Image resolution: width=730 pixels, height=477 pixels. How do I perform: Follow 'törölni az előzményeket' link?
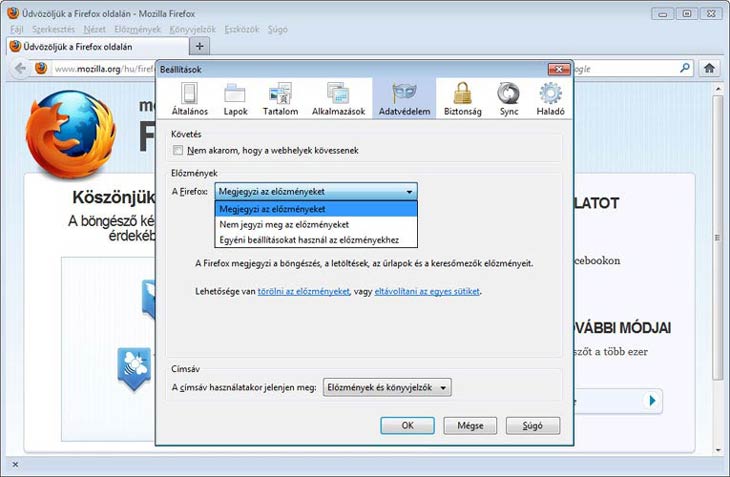303,291
